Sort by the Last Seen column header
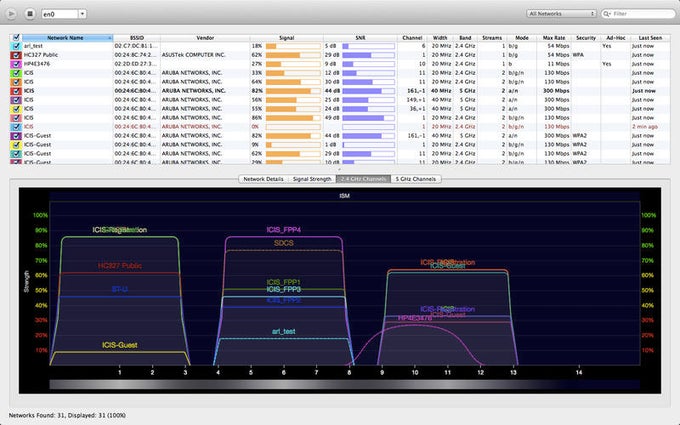This screenshot has width=680, height=425. [x=650, y=38]
